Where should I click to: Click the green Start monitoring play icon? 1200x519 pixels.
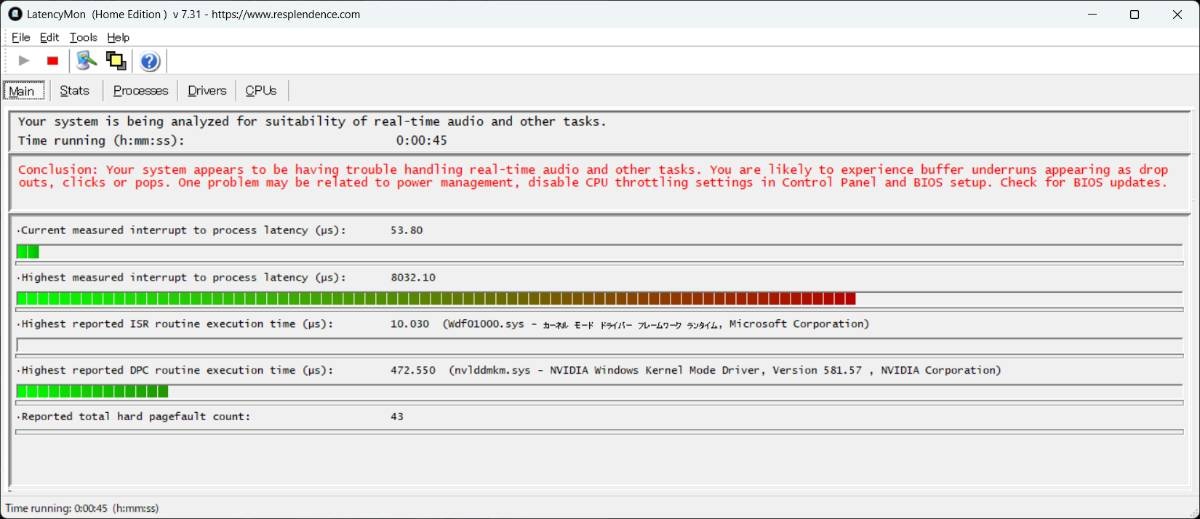[24, 61]
